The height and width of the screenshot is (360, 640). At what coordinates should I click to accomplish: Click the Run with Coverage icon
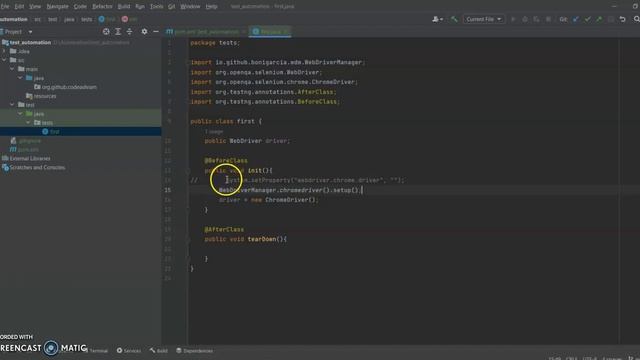(x=536, y=19)
